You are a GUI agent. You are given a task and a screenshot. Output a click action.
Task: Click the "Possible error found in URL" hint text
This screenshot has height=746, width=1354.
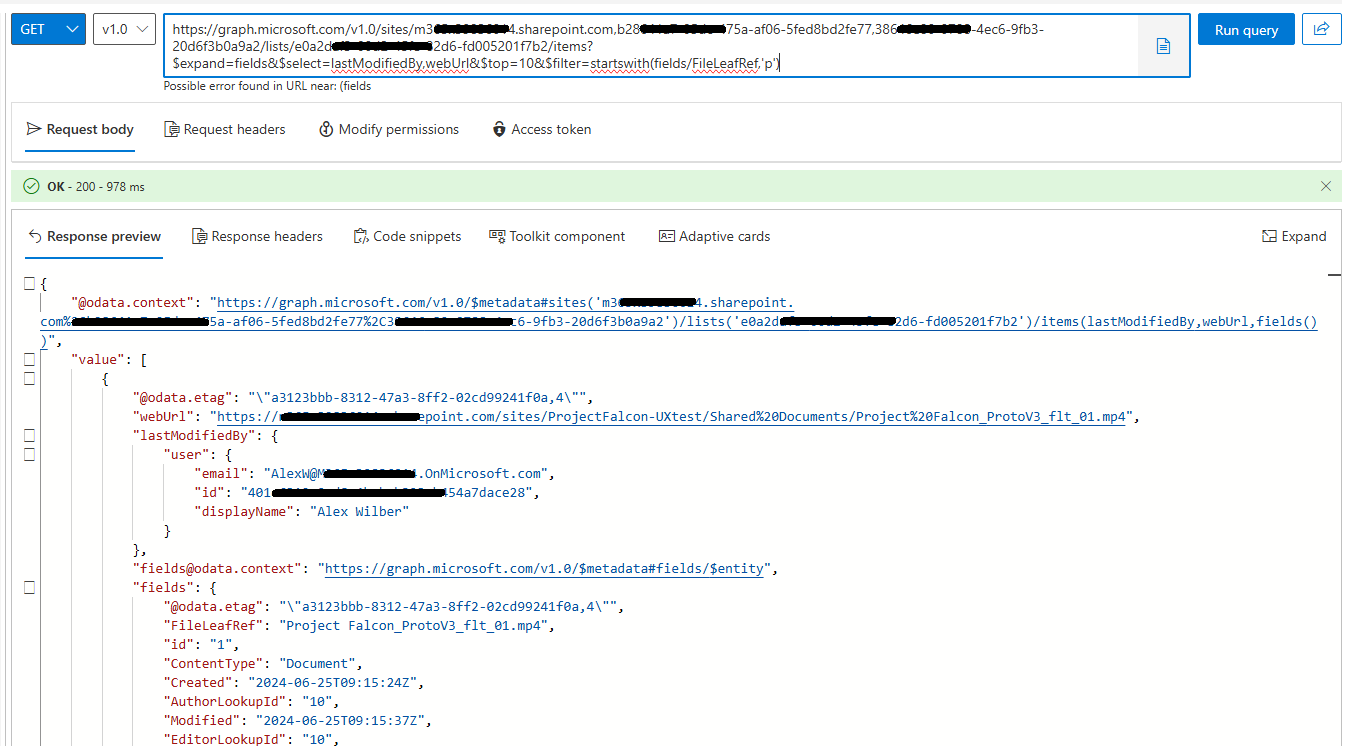(267, 86)
